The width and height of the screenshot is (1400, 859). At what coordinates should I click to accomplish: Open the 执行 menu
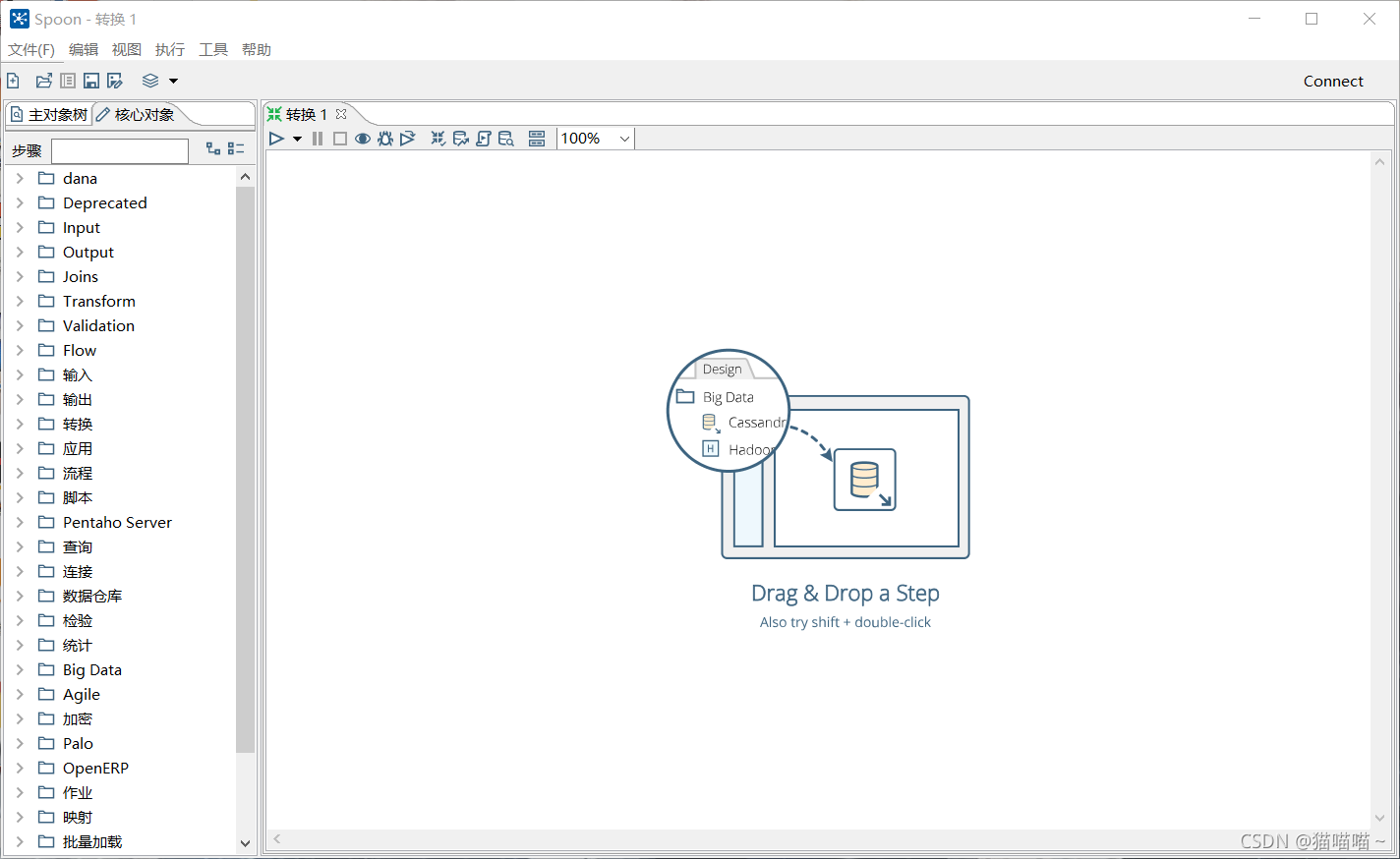point(170,49)
